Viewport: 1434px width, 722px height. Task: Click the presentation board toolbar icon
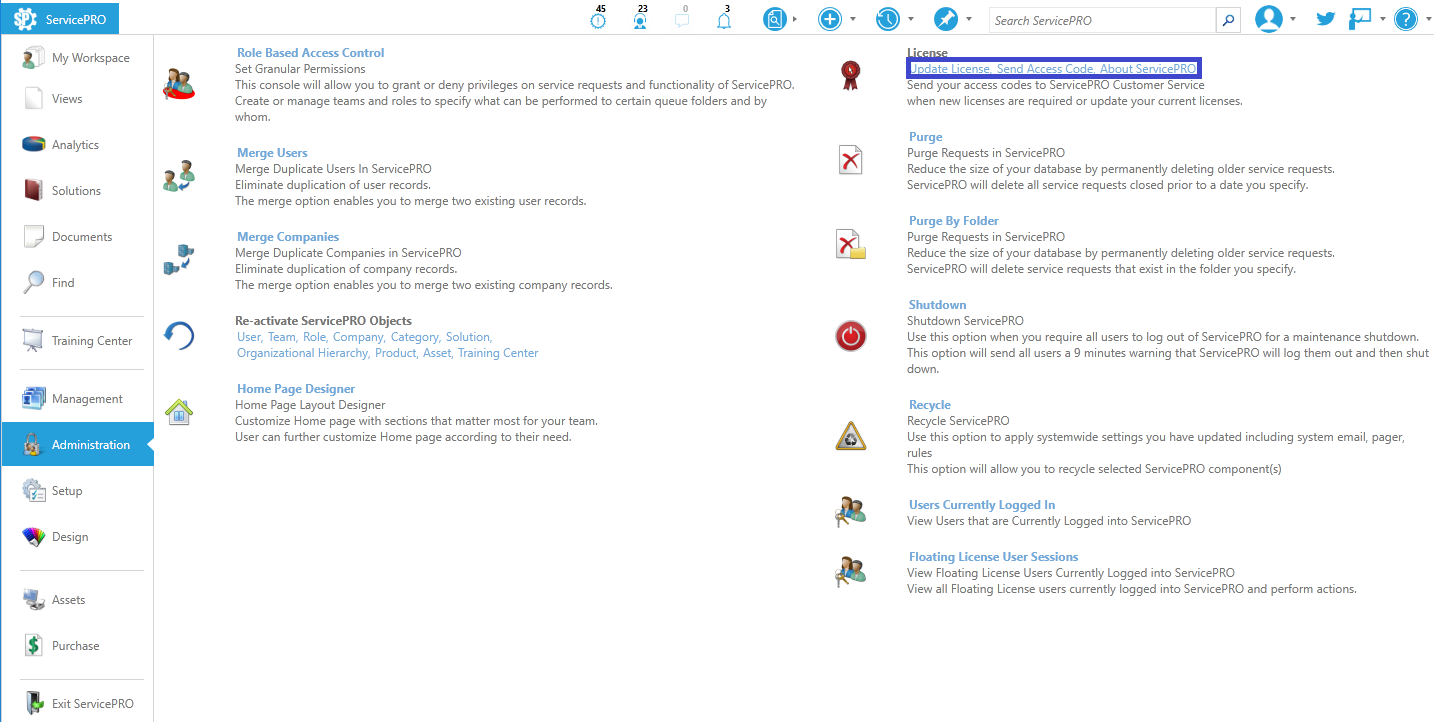pos(1360,18)
